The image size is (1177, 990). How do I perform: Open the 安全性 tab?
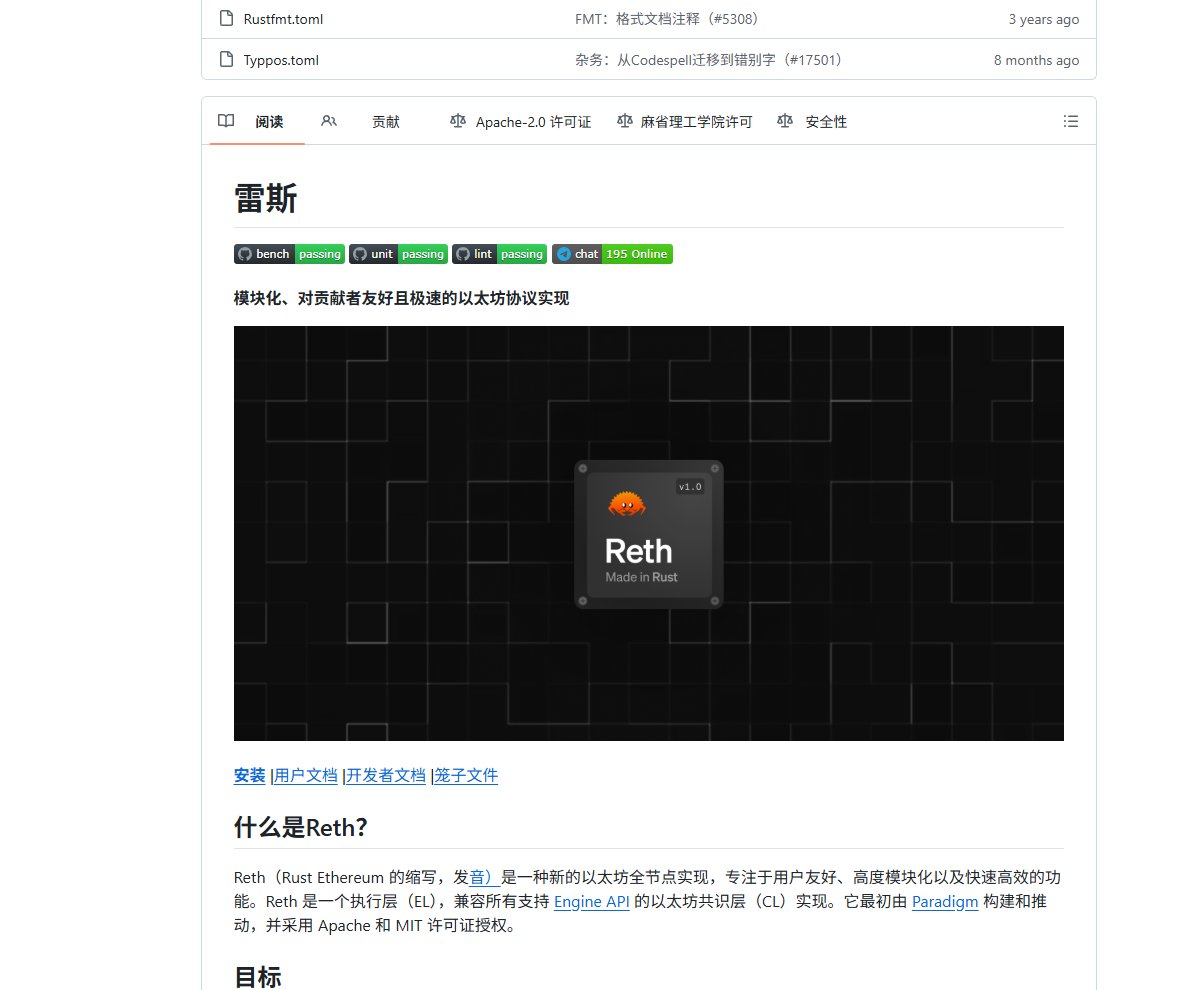(826, 122)
